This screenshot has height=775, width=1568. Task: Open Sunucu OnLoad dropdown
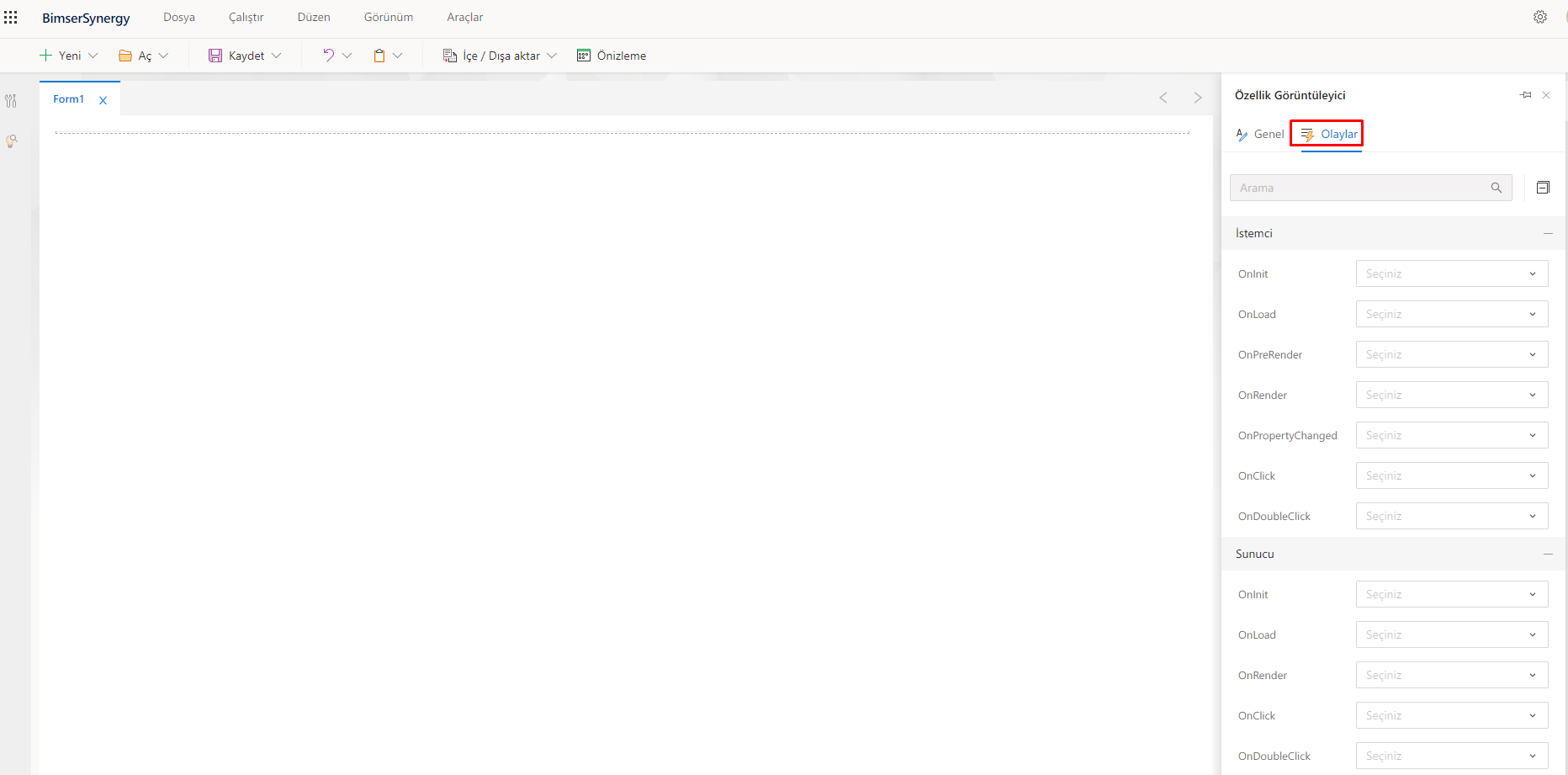pyautogui.click(x=1452, y=634)
